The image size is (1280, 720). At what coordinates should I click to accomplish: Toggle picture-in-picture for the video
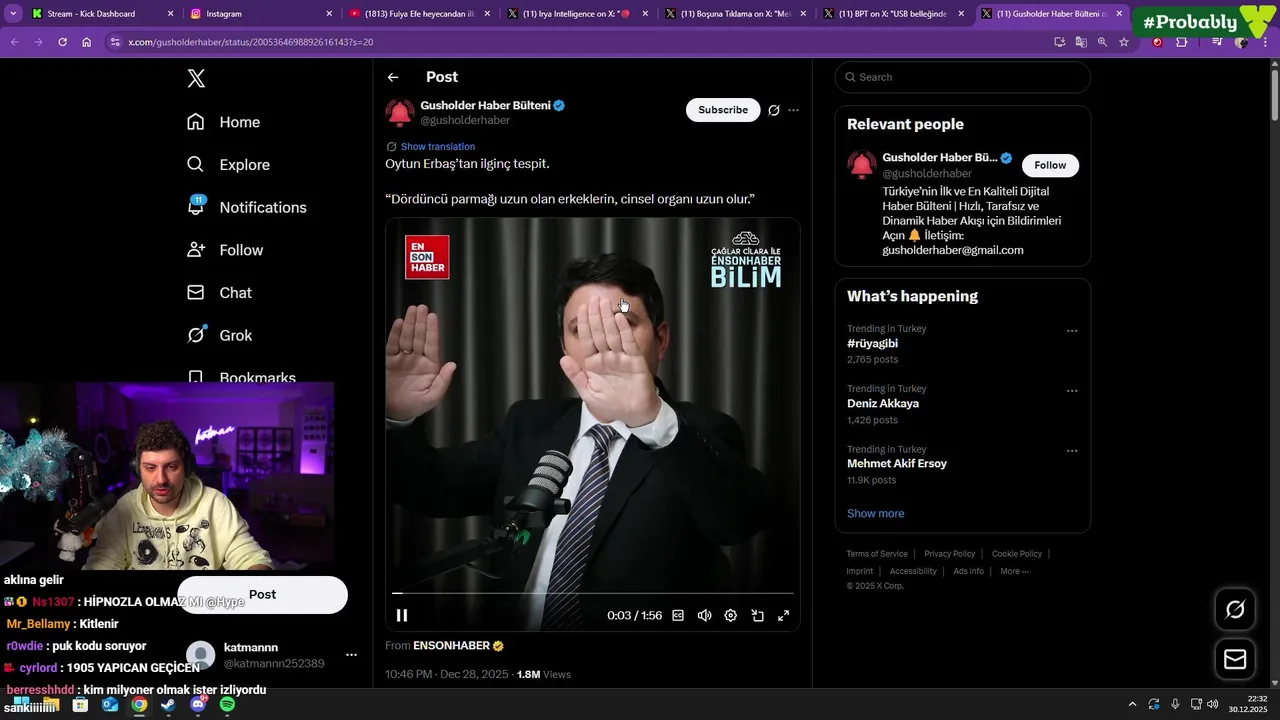pos(757,616)
